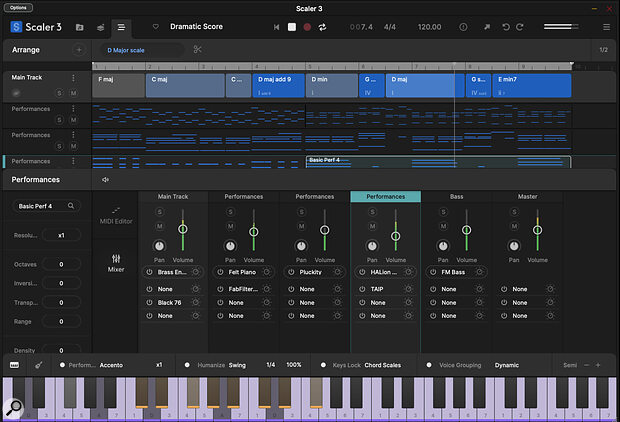Open the MIDI Editor view

click(x=116, y=216)
